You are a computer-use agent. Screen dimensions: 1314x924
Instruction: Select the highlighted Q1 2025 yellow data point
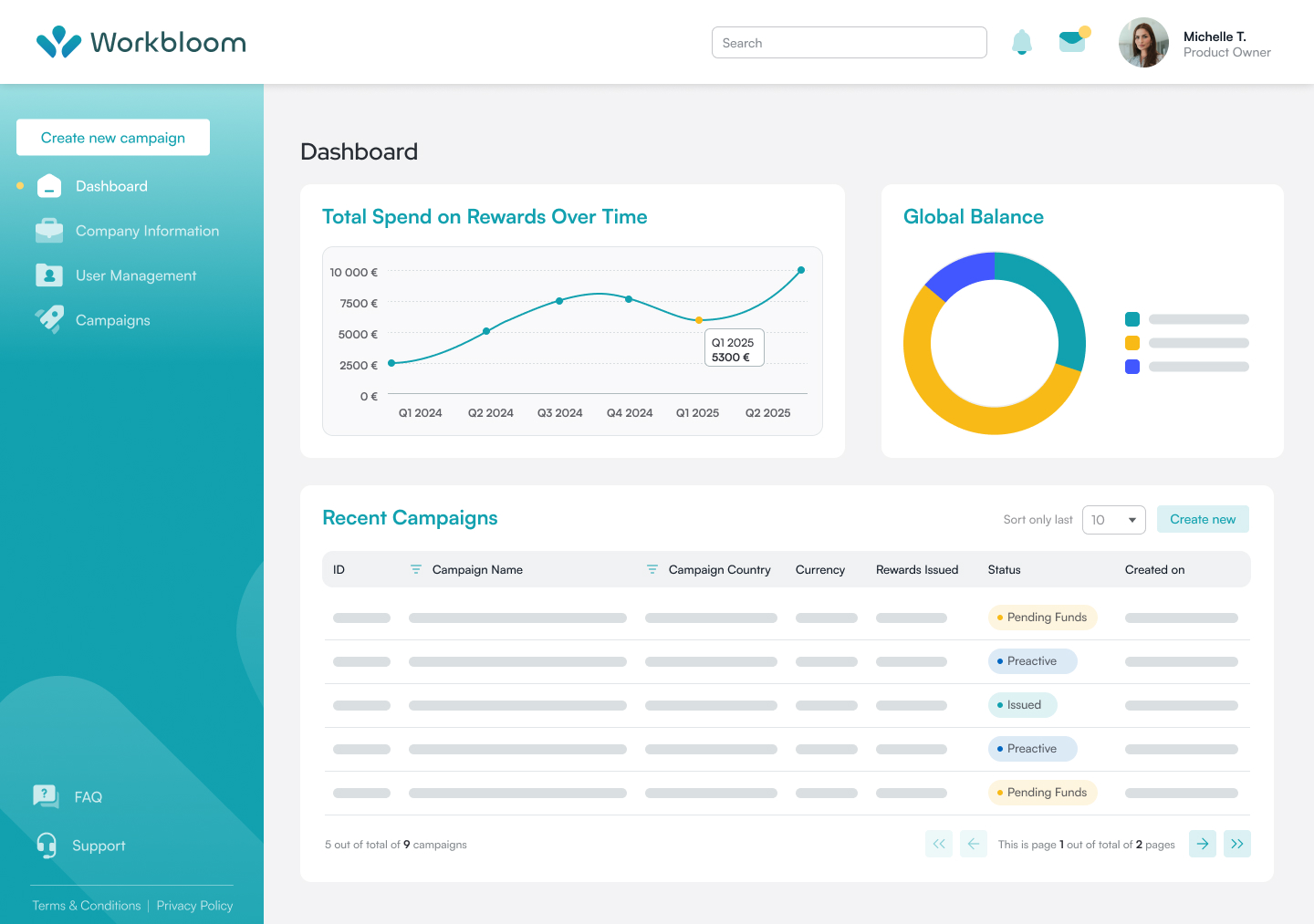[x=699, y=320]
